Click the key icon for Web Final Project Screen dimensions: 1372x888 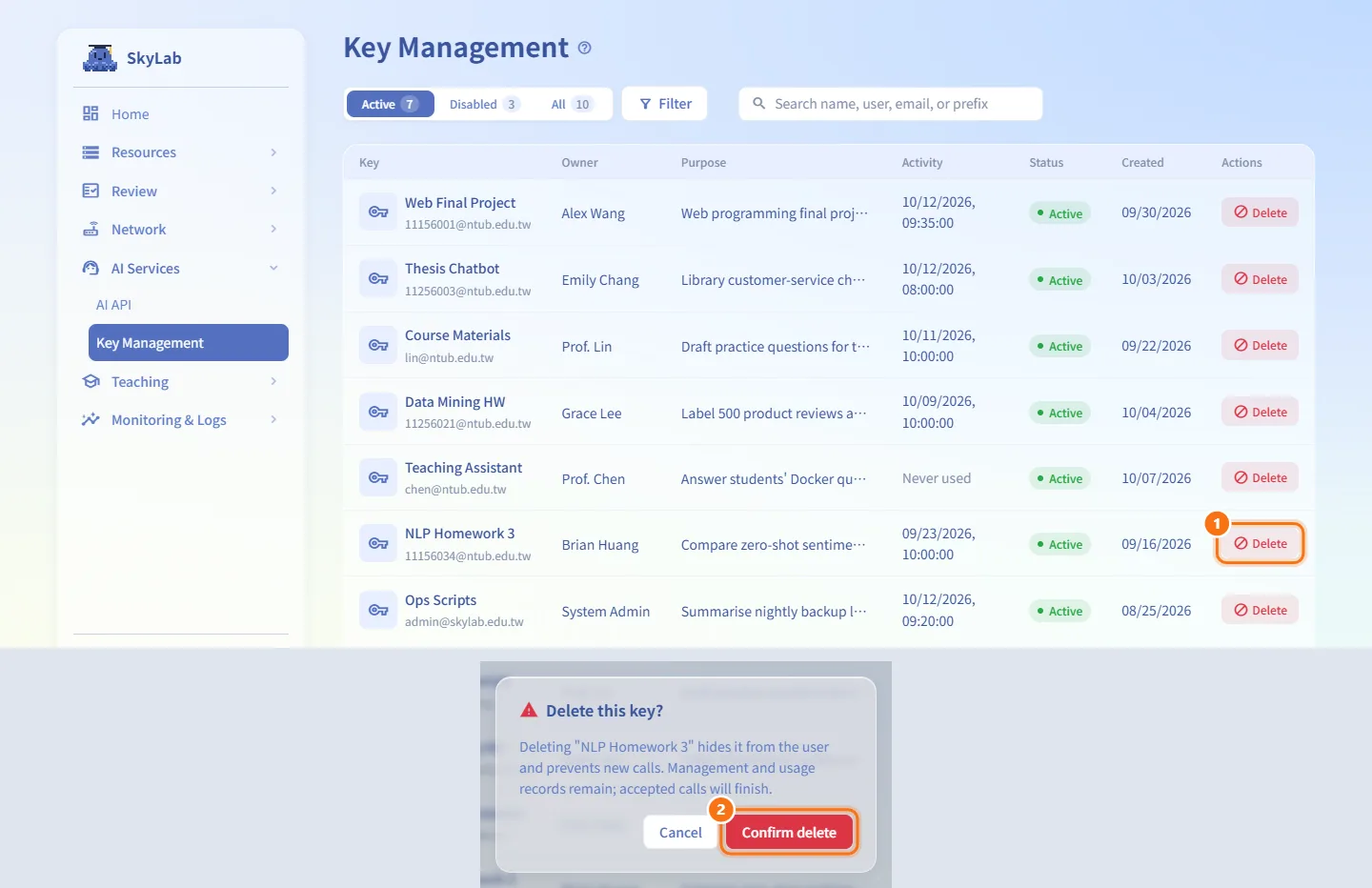coord(378,212)
